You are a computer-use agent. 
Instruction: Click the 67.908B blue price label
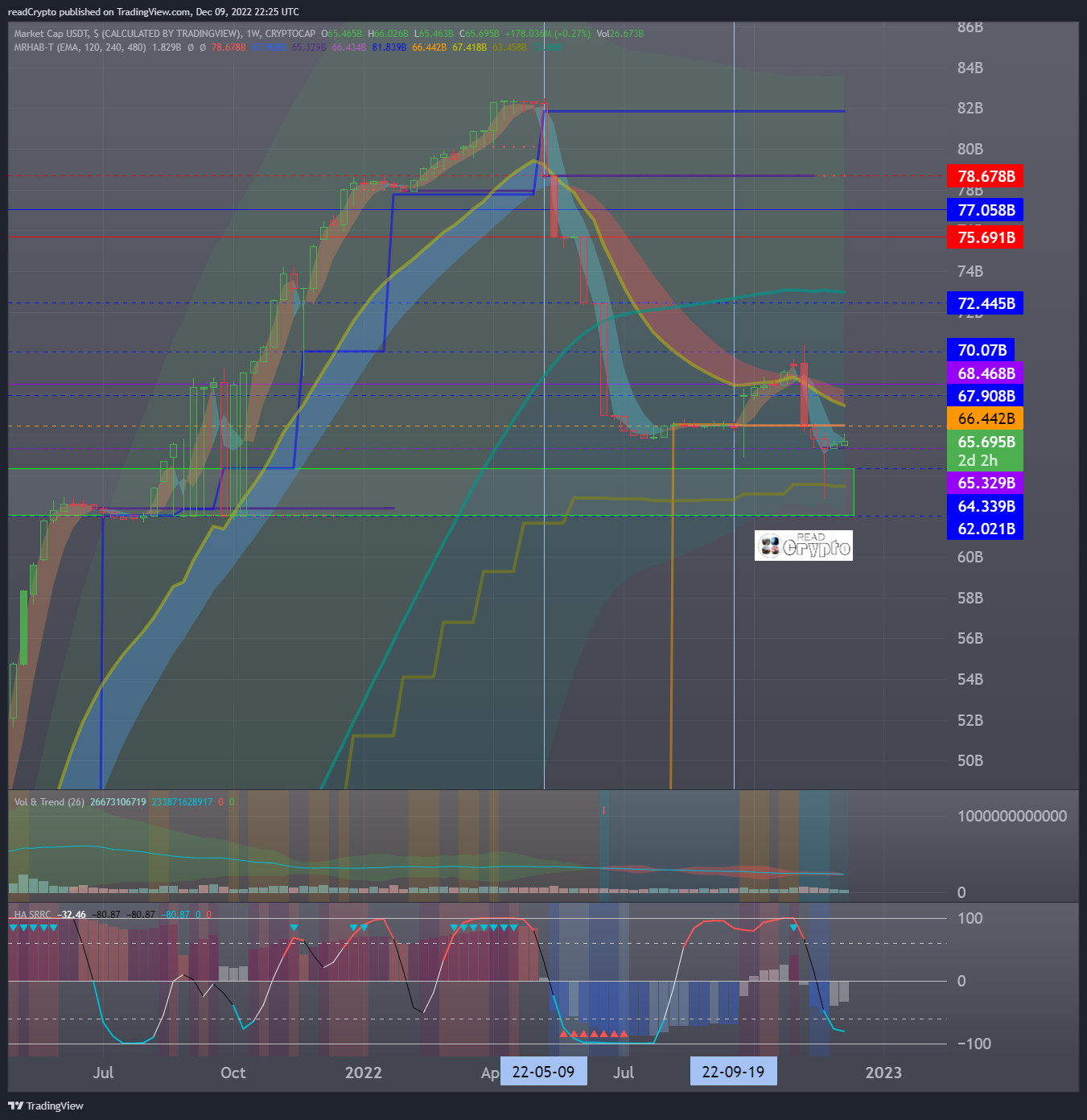[x=986, y=396]
